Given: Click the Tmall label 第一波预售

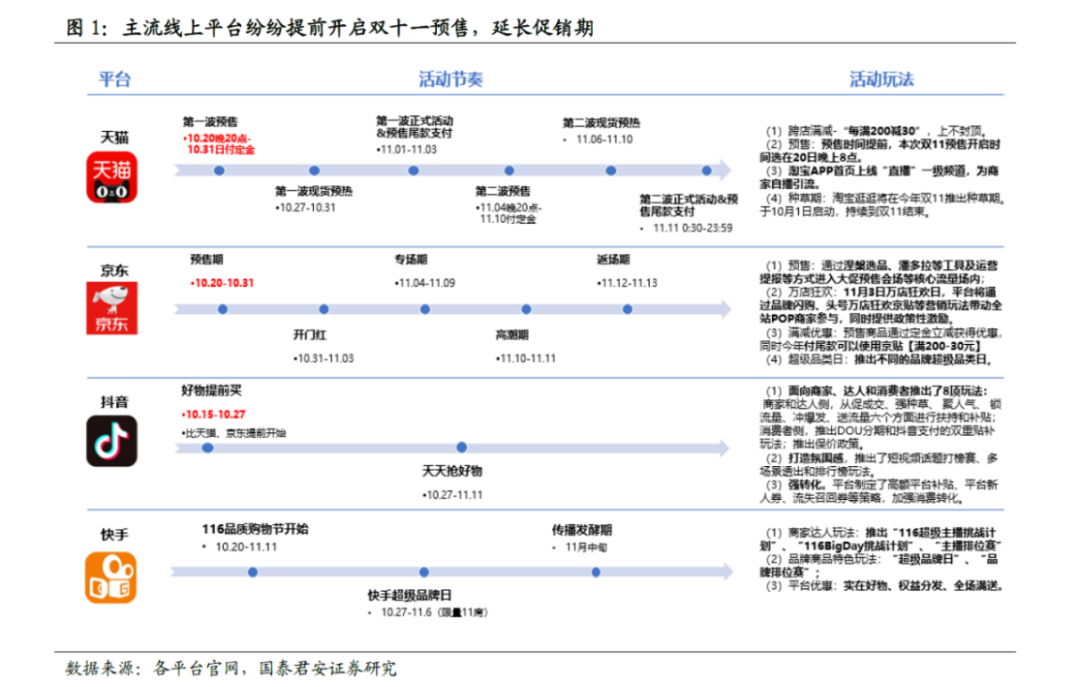Looking at the screenshot, I should click(x=210, y=122).
